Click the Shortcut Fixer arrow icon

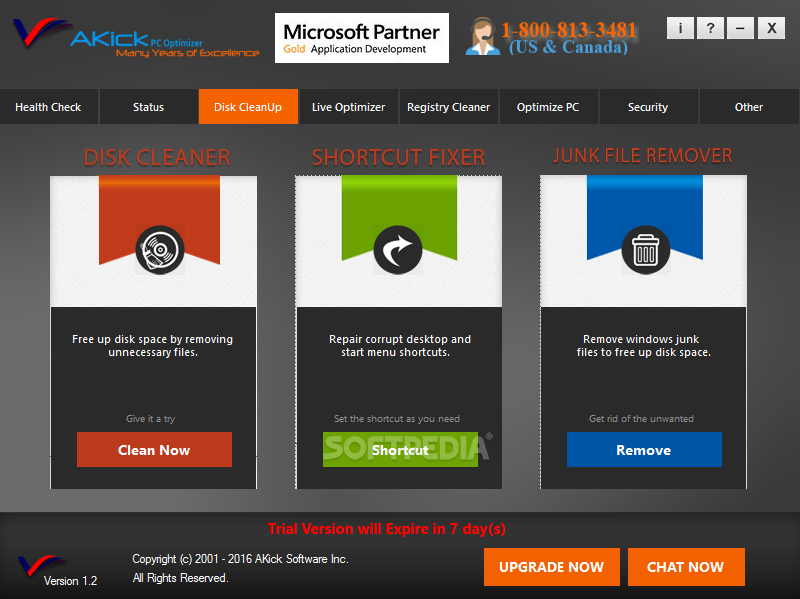[398, 250]
